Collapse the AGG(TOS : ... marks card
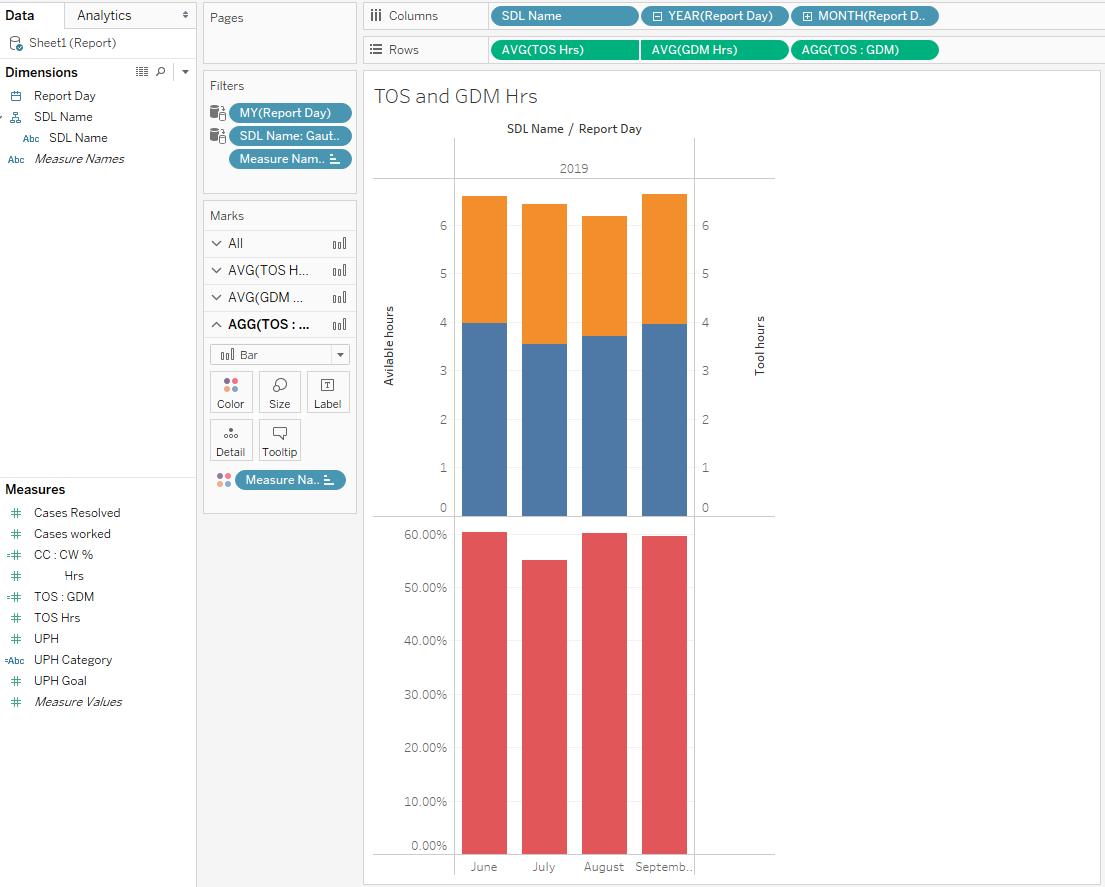This screenshot has width=1105, height=887. pos(216,325)
